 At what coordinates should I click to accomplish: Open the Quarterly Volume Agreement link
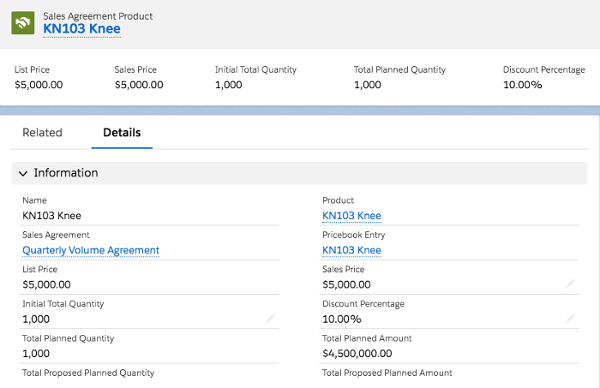[x=91, y=250]
